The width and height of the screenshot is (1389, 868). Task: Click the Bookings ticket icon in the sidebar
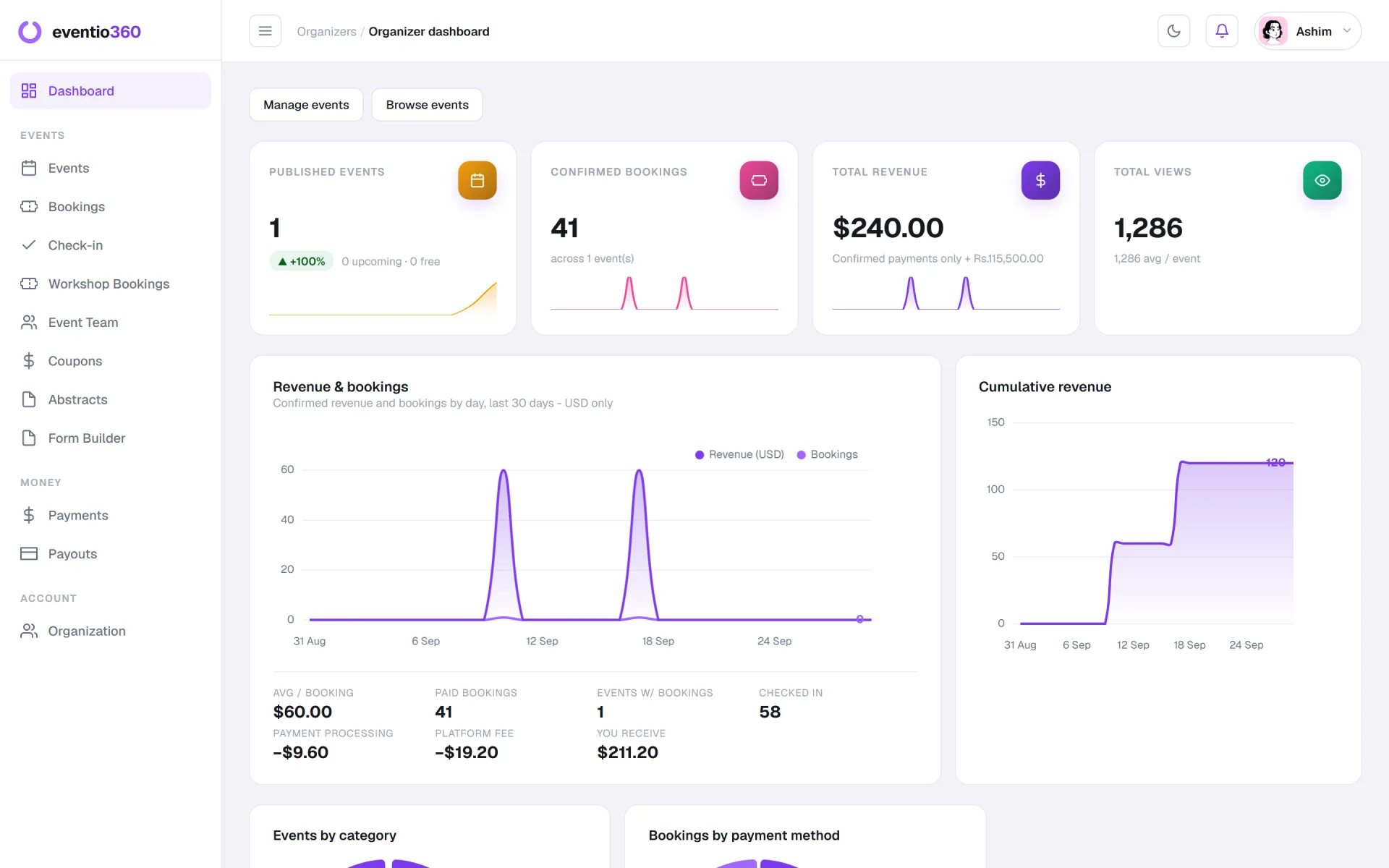pyautogui.click(x=29, y=206)
